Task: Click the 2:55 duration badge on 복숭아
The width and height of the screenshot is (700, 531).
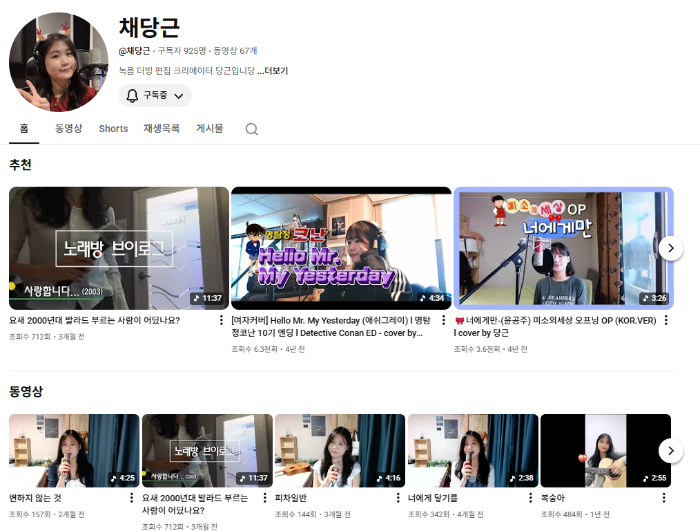Action: click(x=654, y=478)
